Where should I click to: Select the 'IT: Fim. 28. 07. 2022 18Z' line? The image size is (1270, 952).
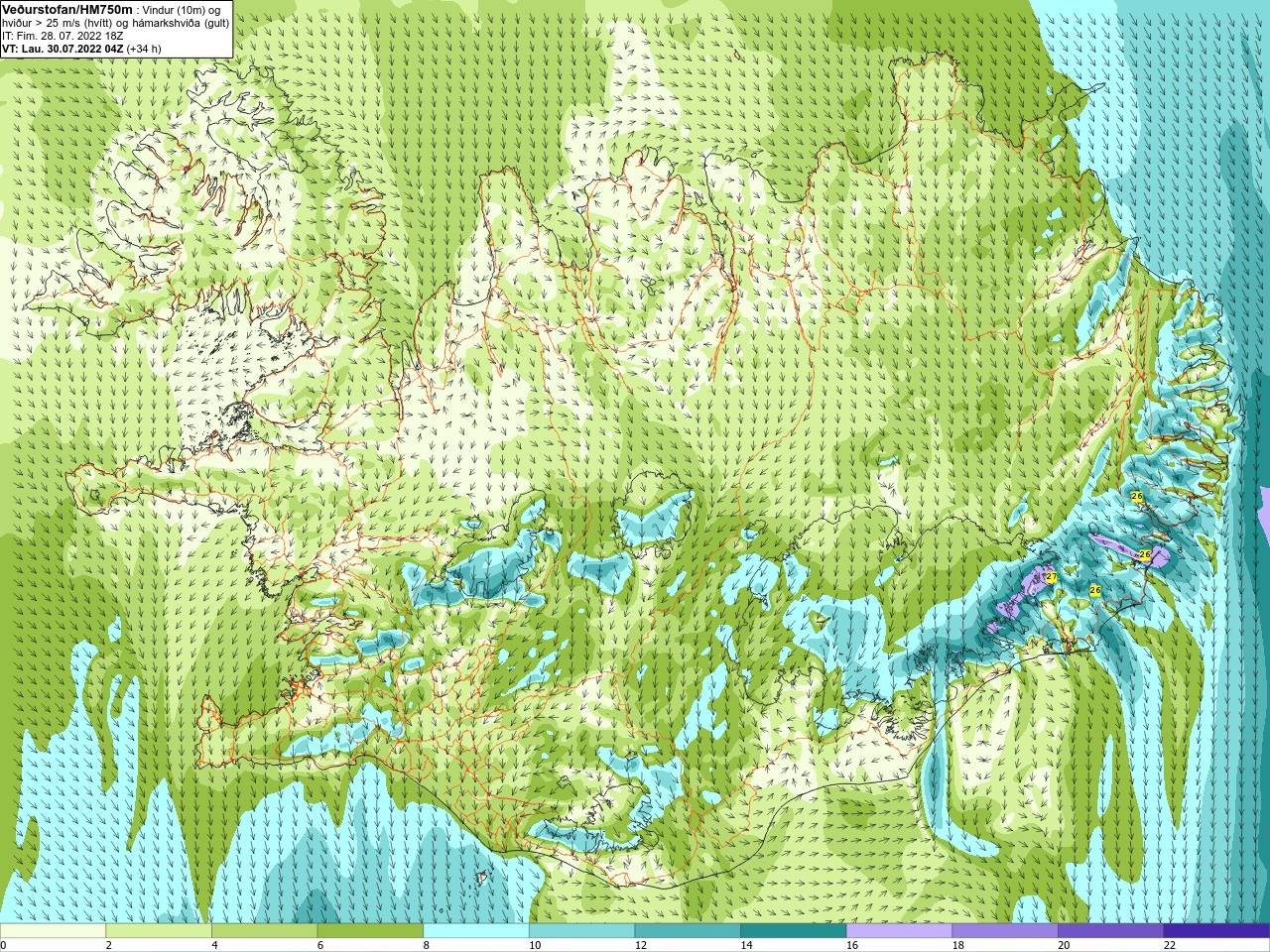pyautogui.click(x=63, y=36)
